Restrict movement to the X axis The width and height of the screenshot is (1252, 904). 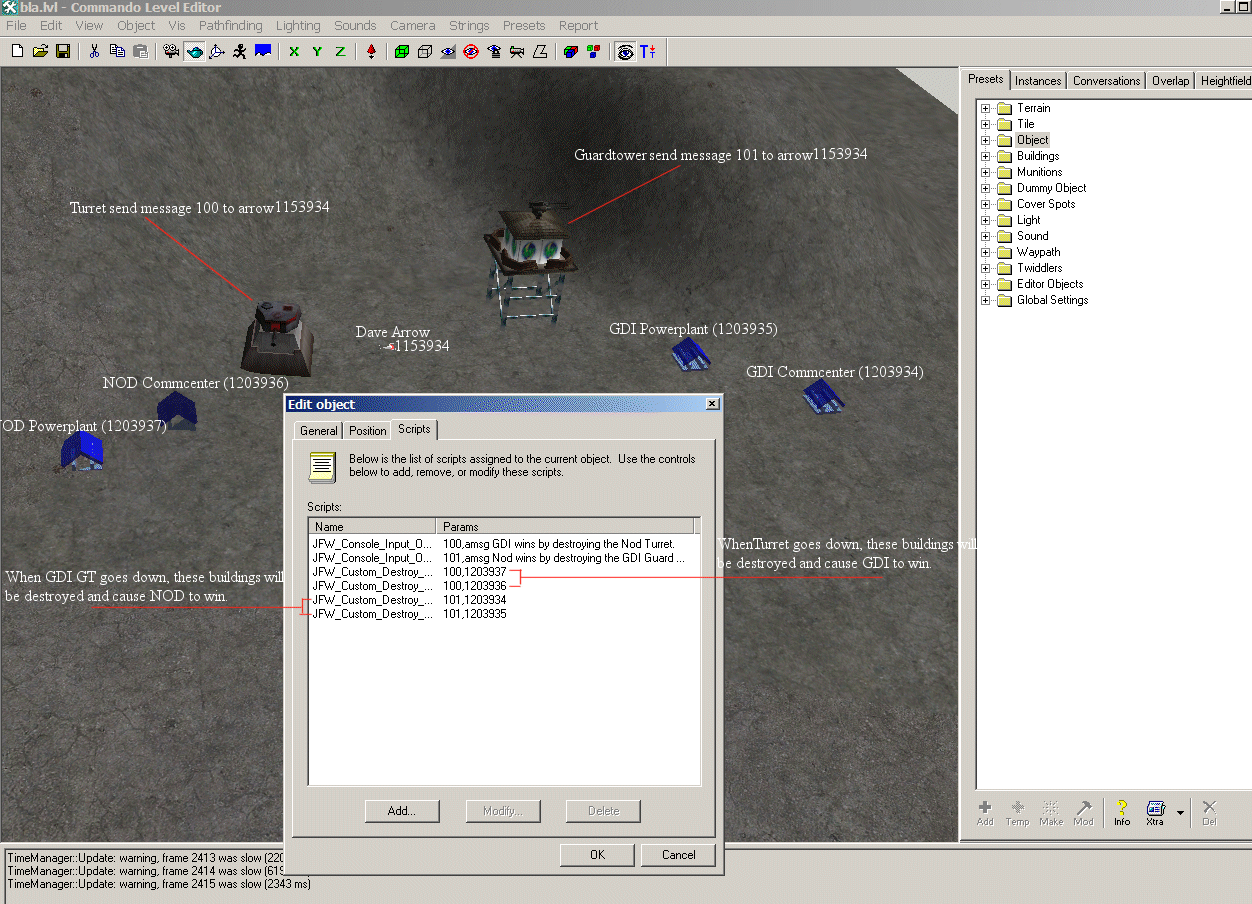pyautogui.click(x=294, y=51)
